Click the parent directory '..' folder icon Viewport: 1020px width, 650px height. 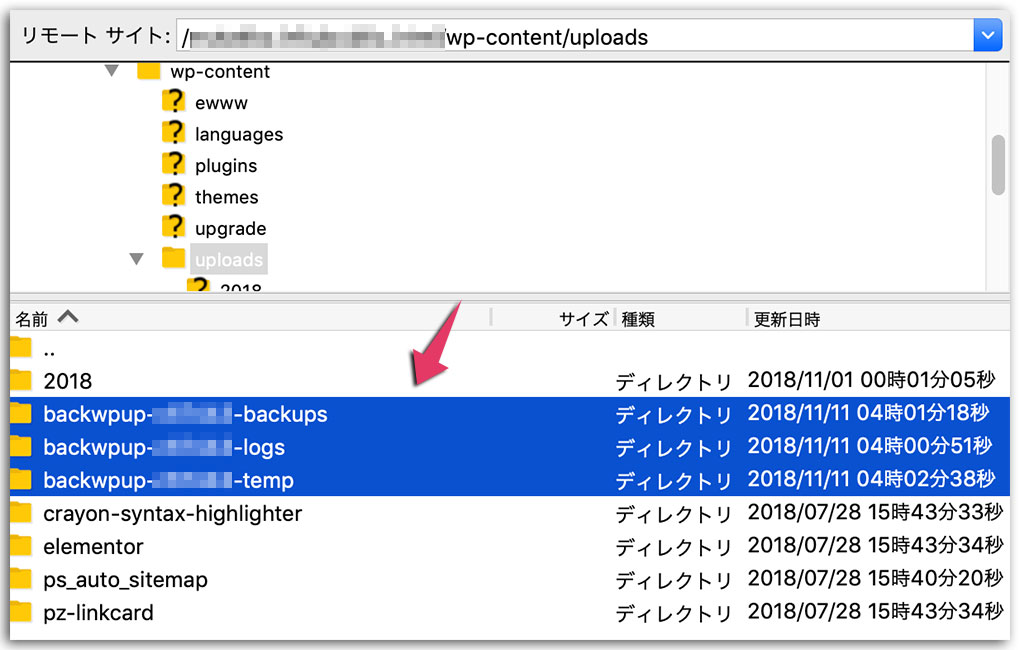20,348
